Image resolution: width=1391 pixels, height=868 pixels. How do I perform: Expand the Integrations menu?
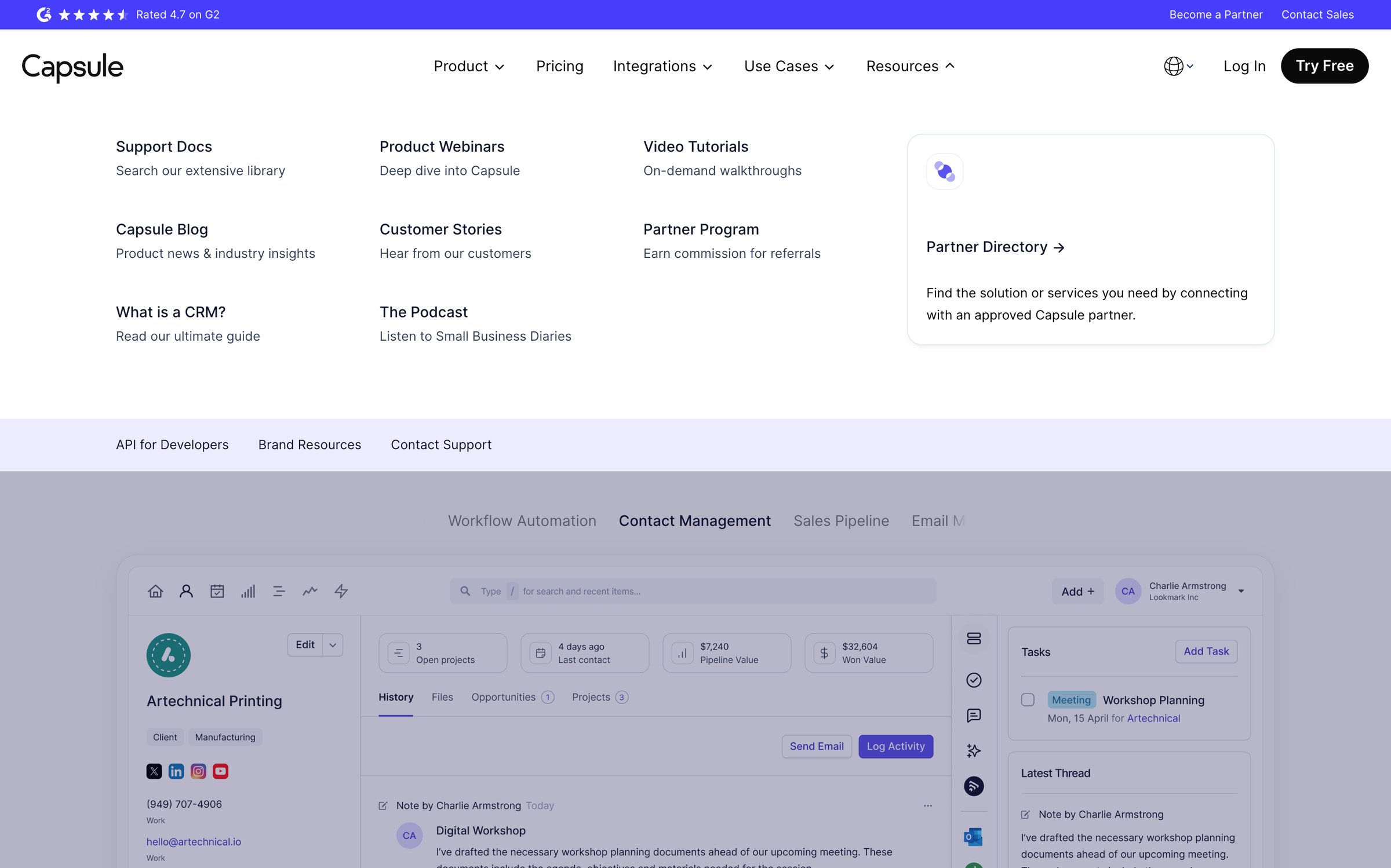662,66
